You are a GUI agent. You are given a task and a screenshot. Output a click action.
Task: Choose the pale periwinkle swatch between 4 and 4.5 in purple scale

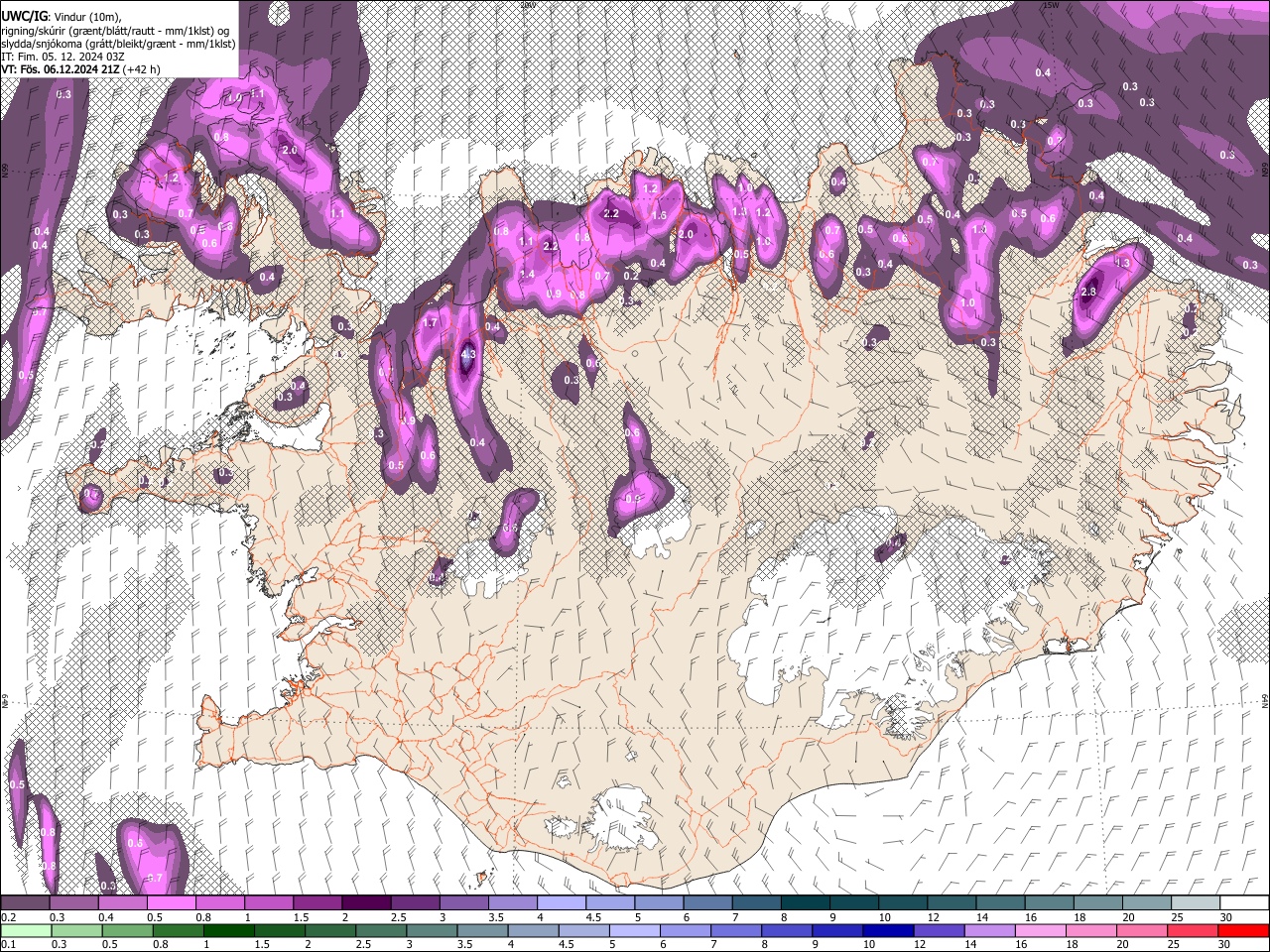pos(562,903)
